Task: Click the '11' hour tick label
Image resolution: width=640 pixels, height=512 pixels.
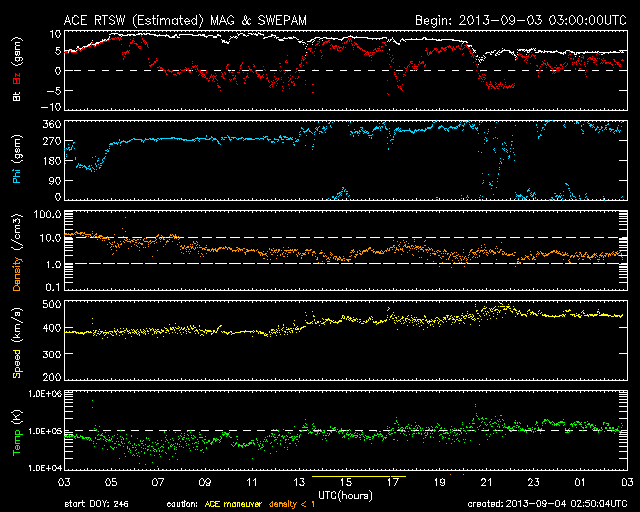Action: pyautogui.click(x=252, y=483)
